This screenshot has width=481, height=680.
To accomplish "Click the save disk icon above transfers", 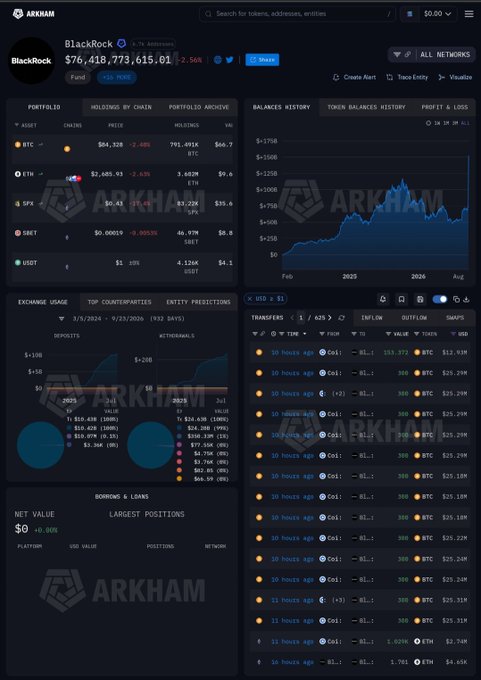I will click(x=420, y=299).
